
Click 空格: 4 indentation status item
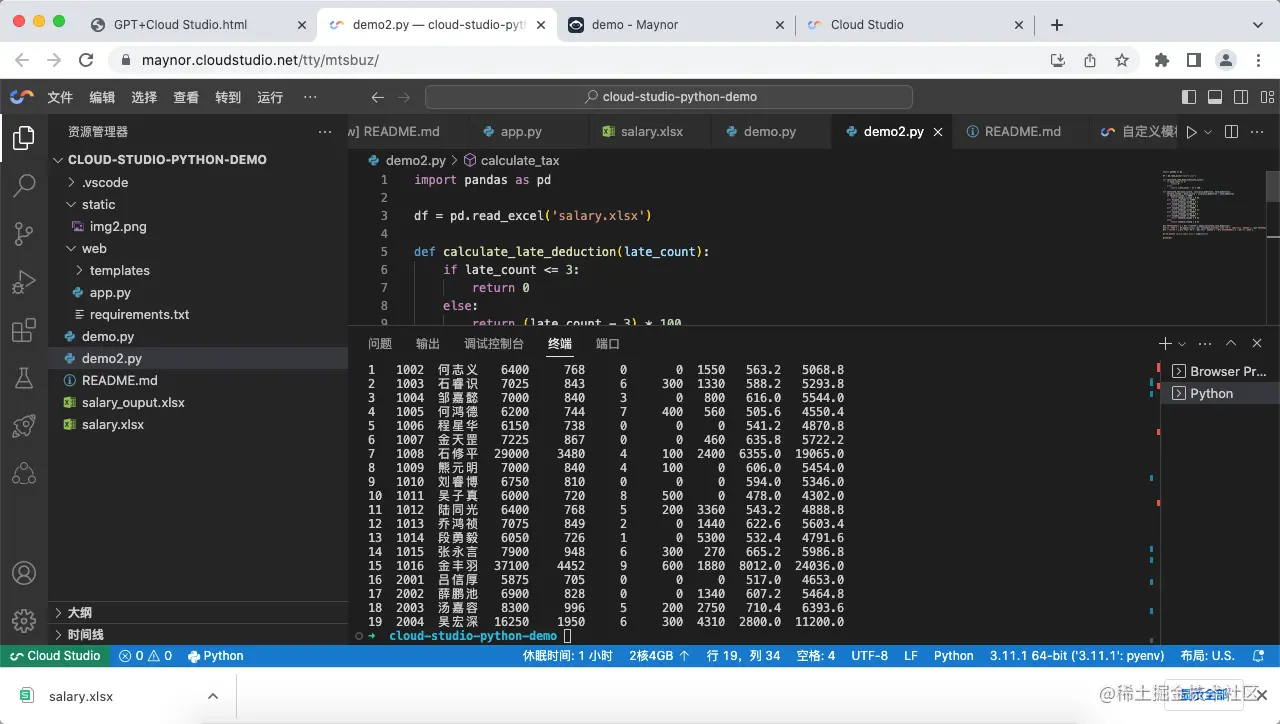(x=816, y=656)
